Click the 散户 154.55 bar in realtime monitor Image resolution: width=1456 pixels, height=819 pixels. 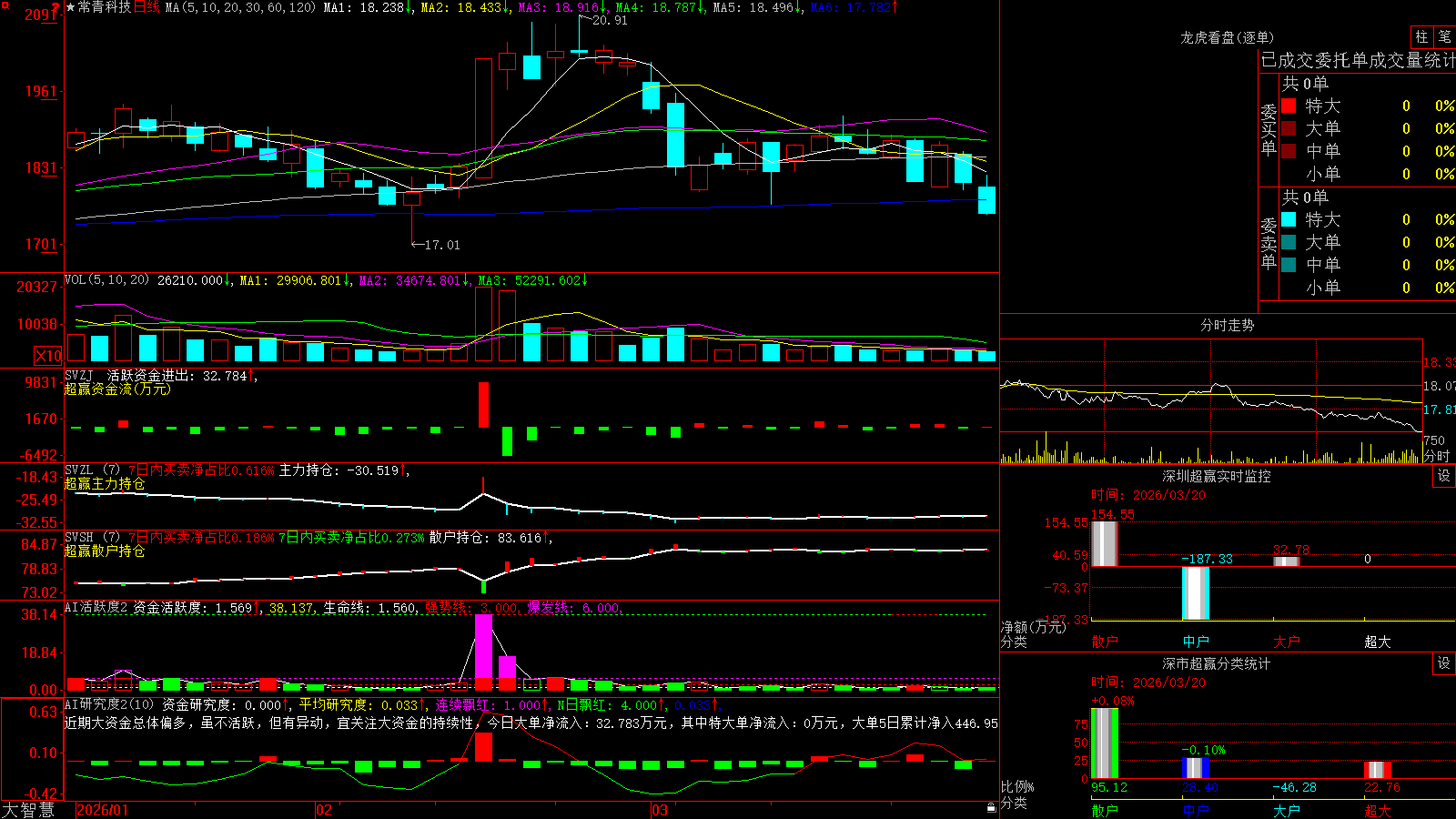tap(1104, 543)
